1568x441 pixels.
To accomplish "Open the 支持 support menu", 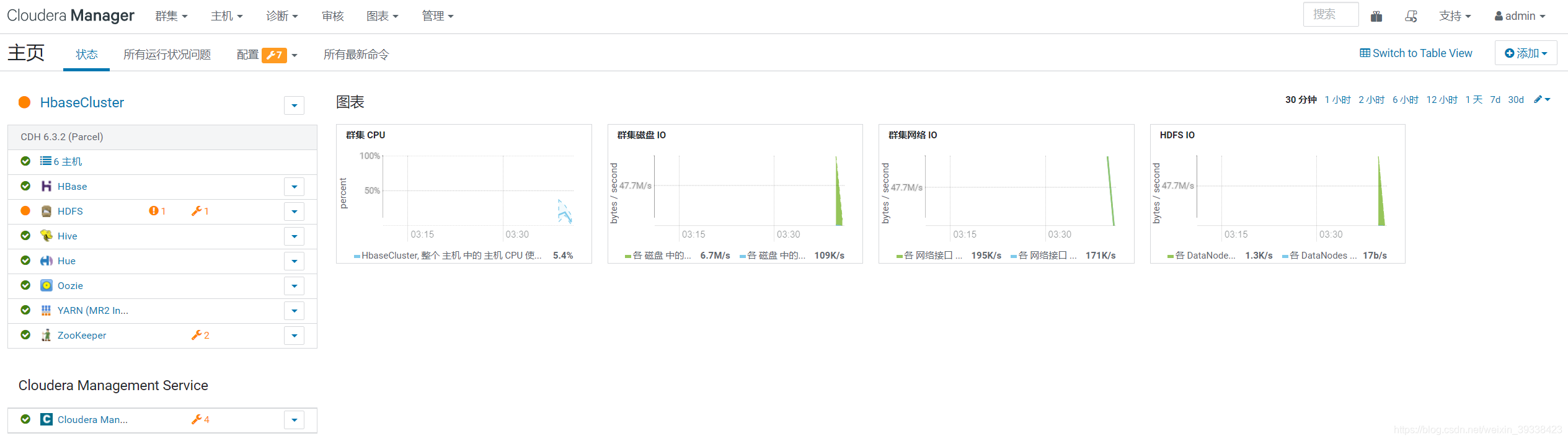I will [x=1455, y=16].
